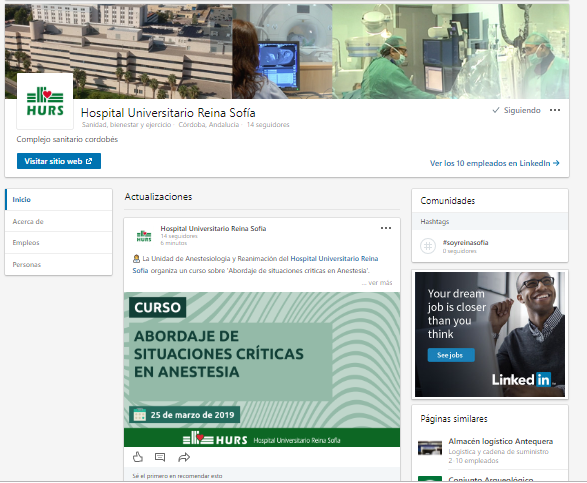This screenshot has height=483, width=587.
Task: Open the Empleos tab
Action: pyautogui.click(x=59, y=243)
